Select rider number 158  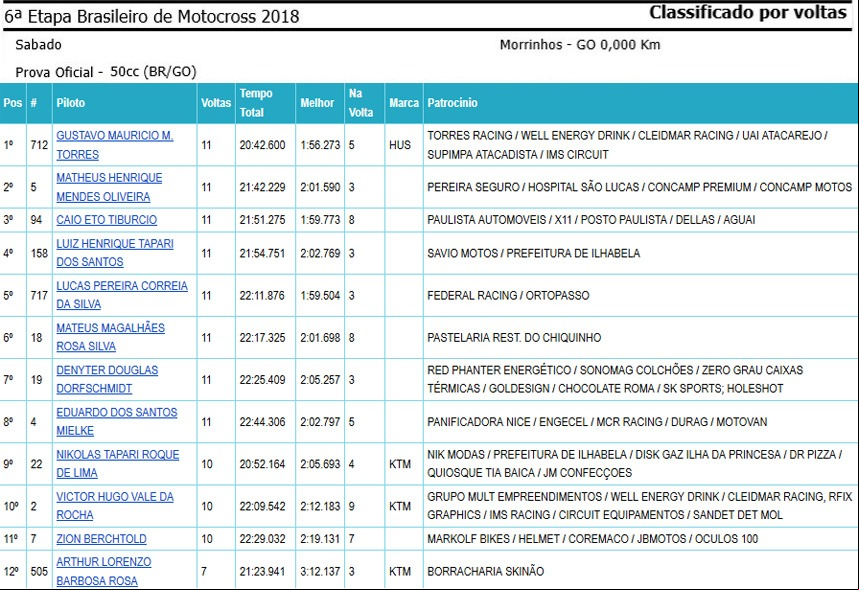click(39, 253)
